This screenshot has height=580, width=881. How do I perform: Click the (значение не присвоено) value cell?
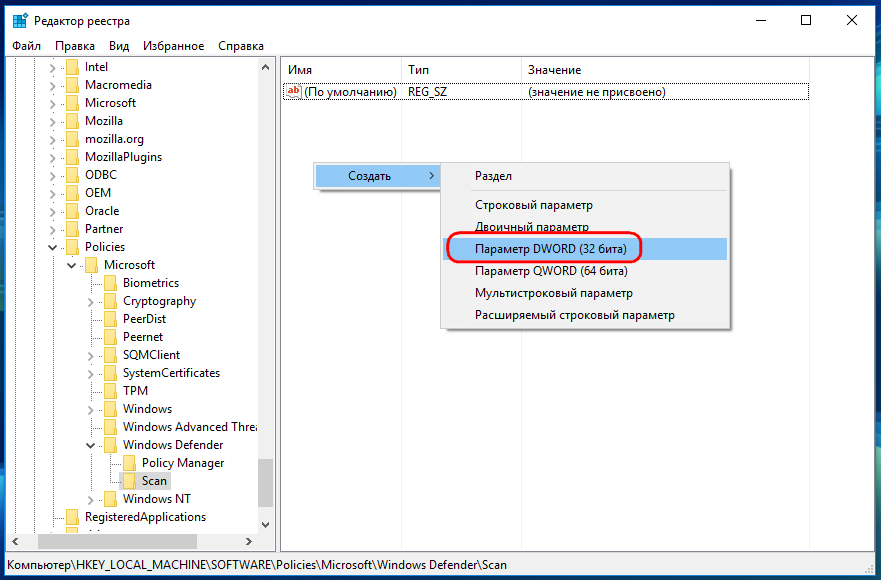coord(597,92)
